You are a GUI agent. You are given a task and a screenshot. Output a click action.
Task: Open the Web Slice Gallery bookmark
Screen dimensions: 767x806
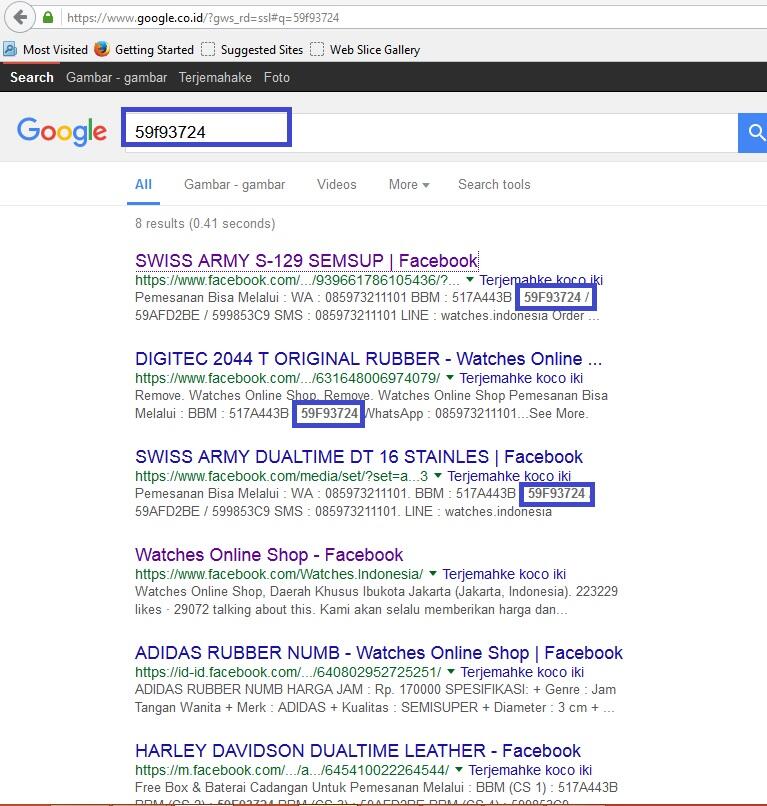366,49
